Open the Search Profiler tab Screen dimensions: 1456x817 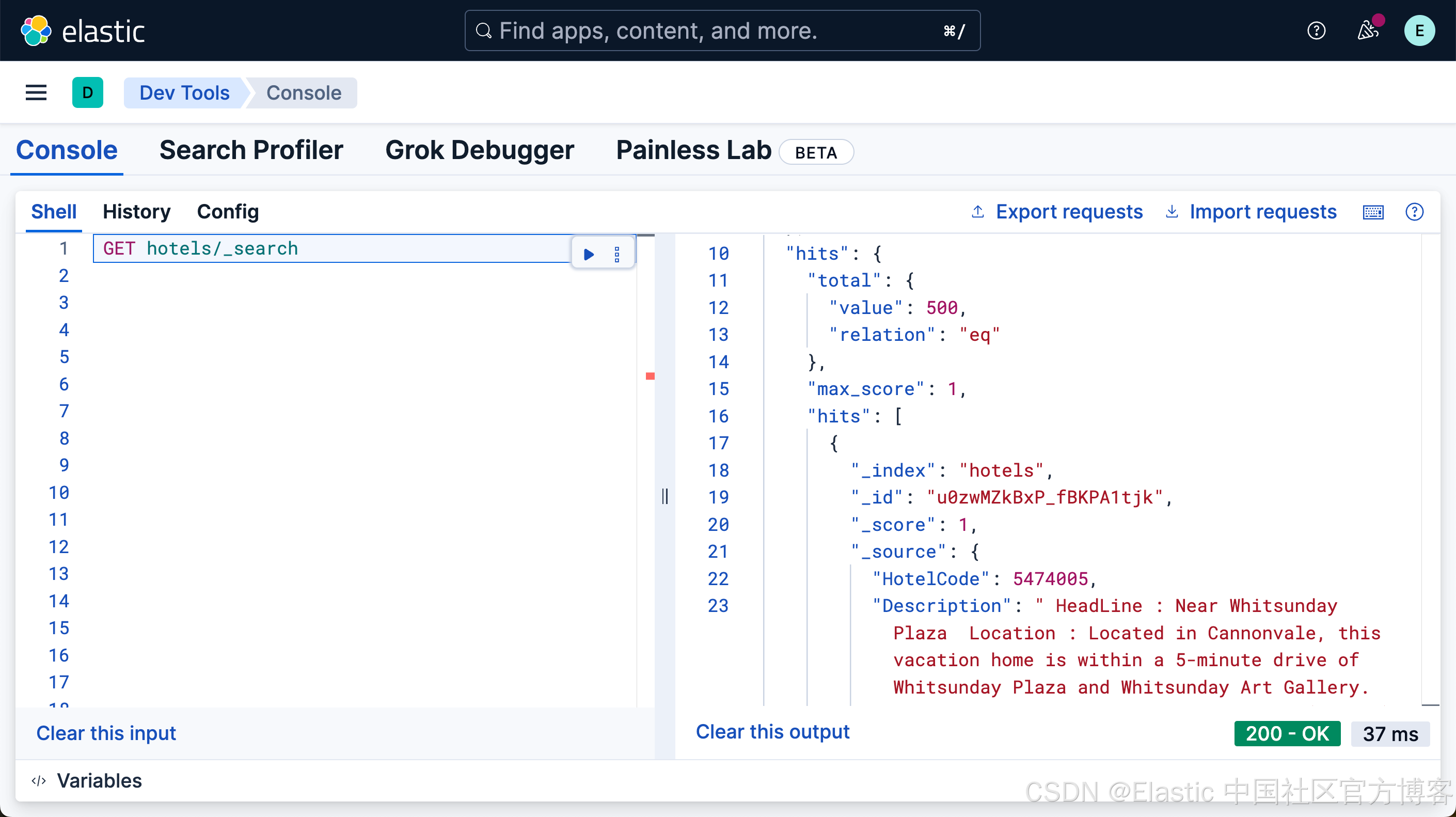point(251,150)
